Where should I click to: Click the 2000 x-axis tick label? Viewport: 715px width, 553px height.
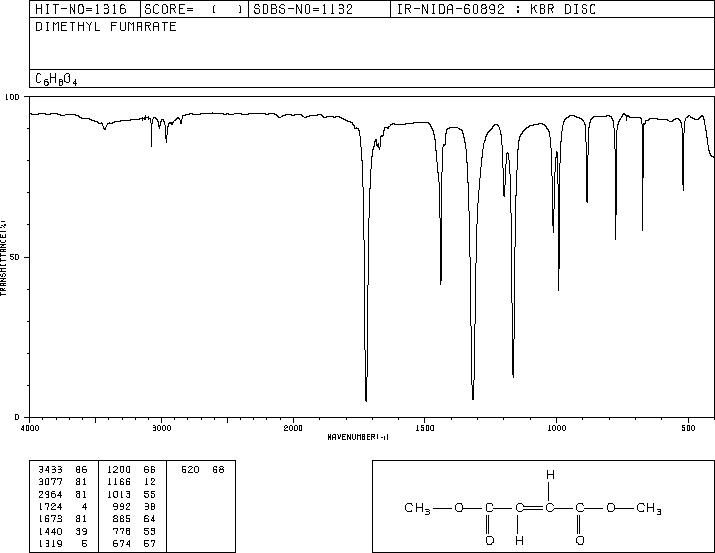coord(293,428)
